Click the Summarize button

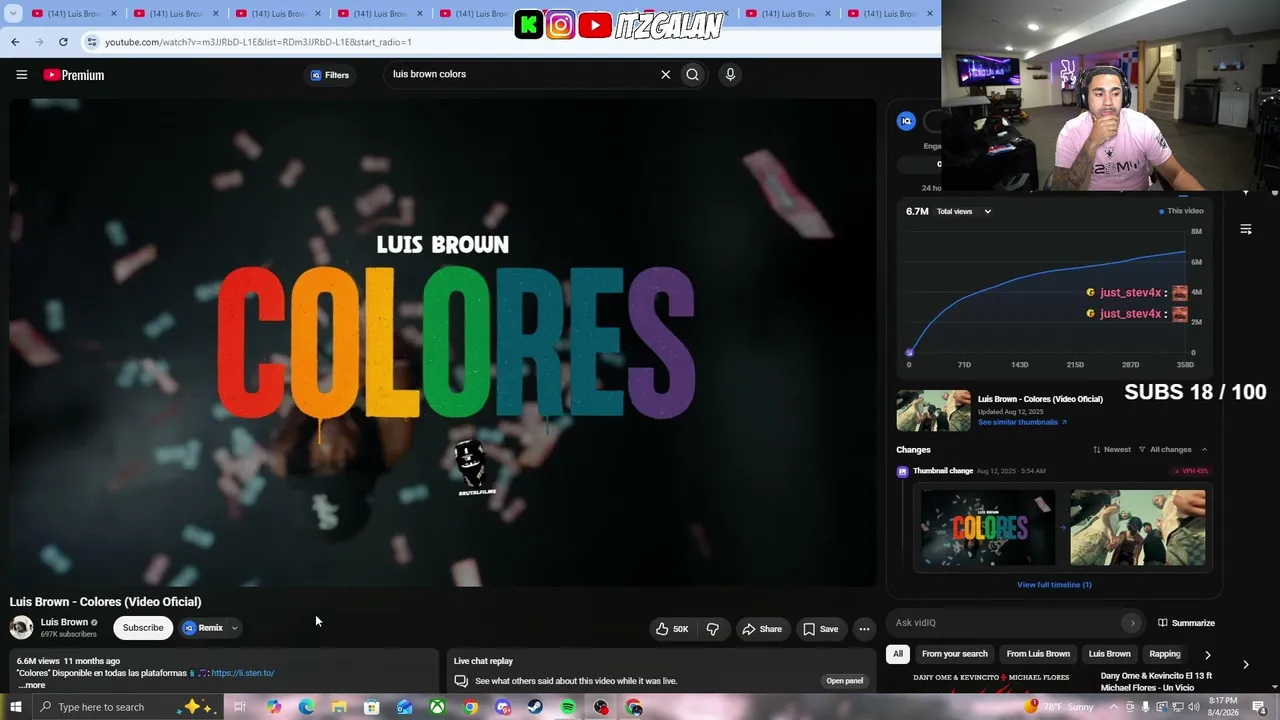tap(1186, 623)
